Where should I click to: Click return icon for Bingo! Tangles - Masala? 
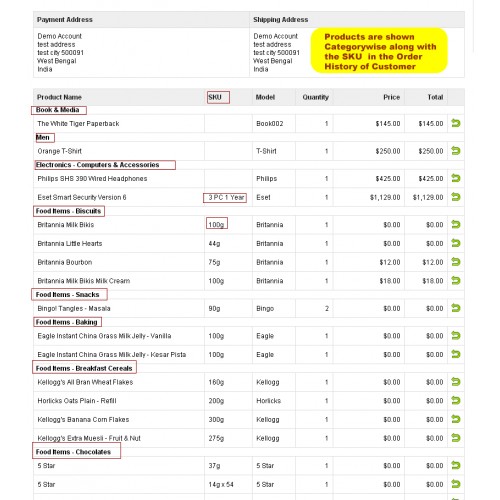tap(456, 308)
